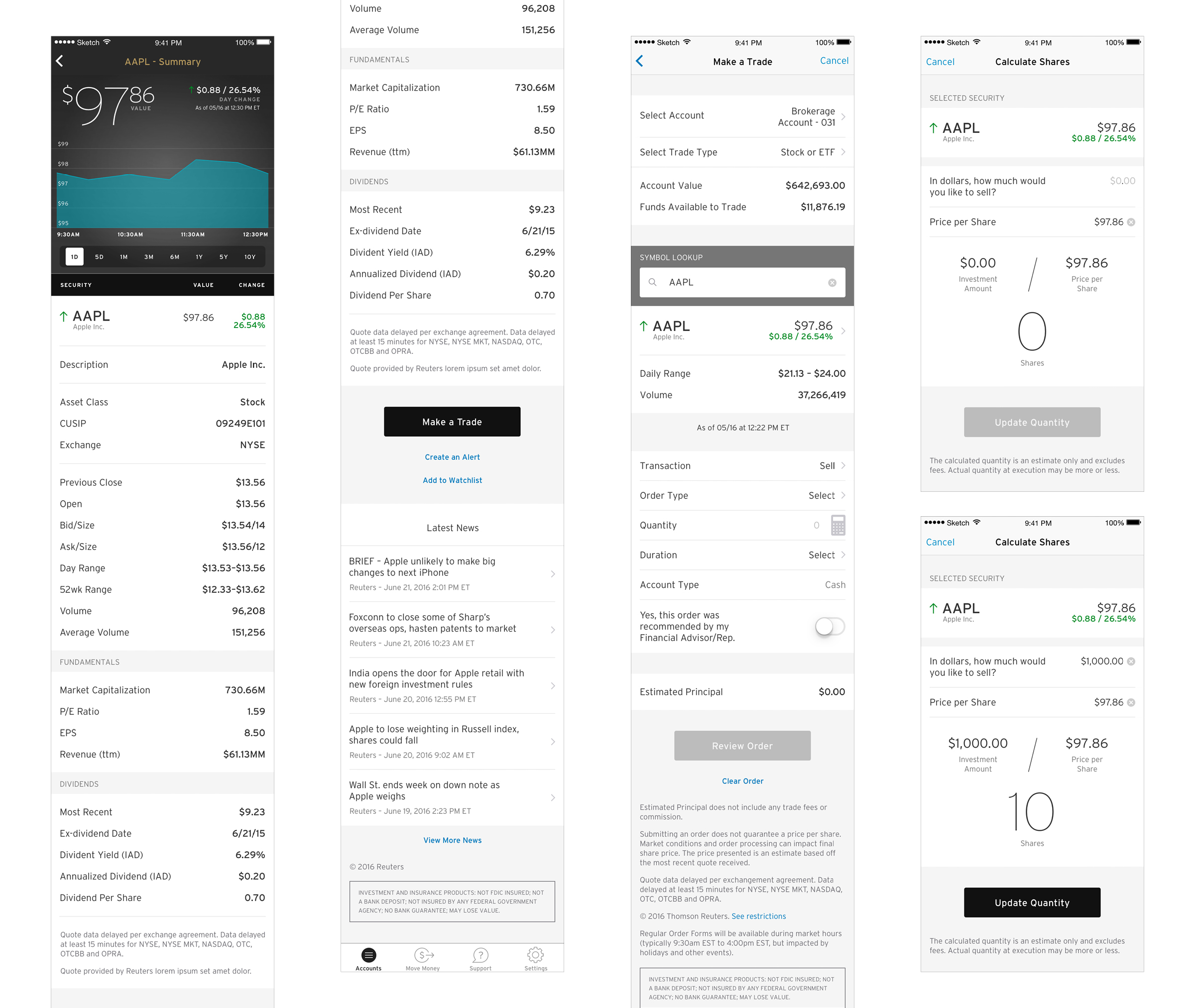
Task: Click the search magnifier in Symbol Lookup
Action: pos(652,282)
